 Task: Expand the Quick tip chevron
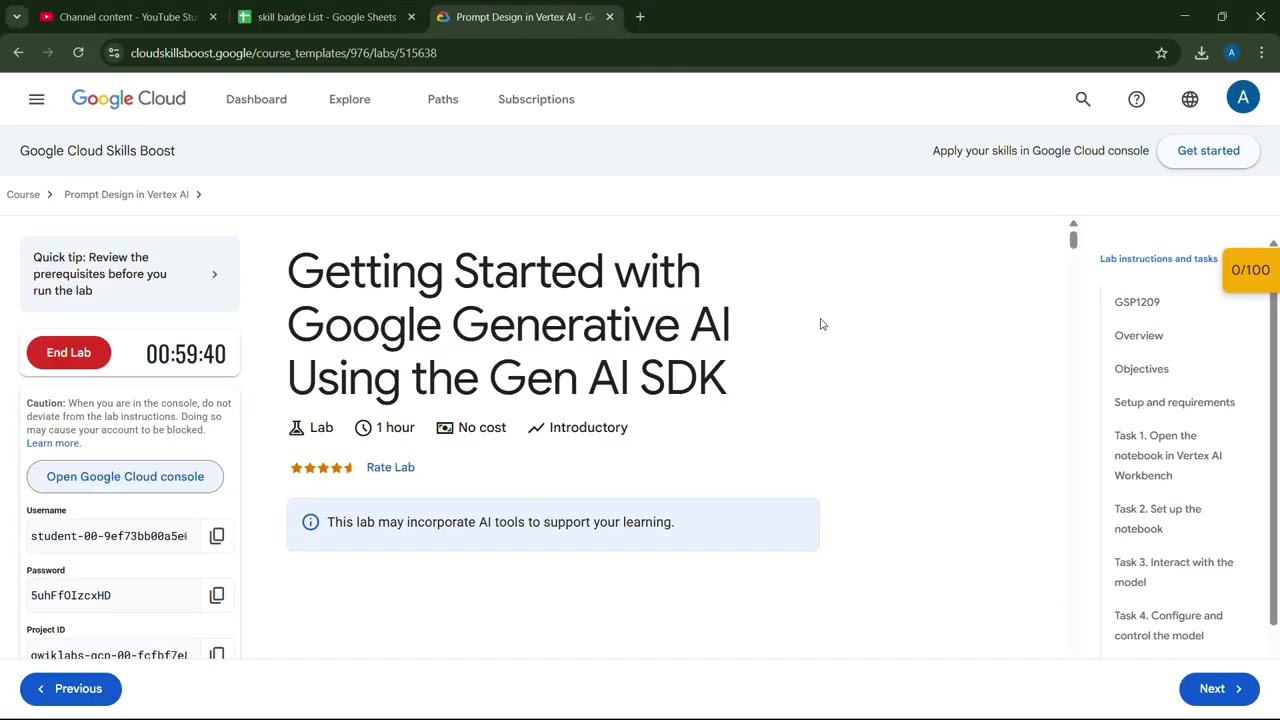[x=214, y=274]
